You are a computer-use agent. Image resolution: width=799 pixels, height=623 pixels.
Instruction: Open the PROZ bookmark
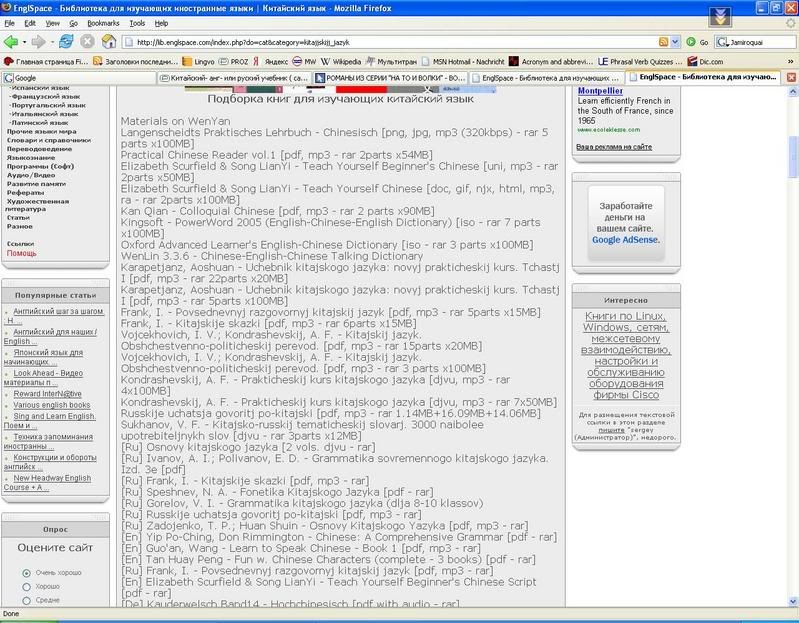pyautogui.click(x=233, y=62)
